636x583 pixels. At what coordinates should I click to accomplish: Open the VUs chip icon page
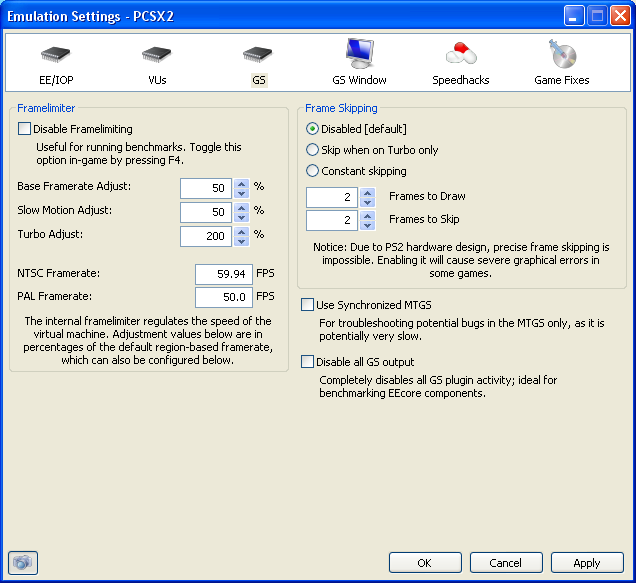157,54
